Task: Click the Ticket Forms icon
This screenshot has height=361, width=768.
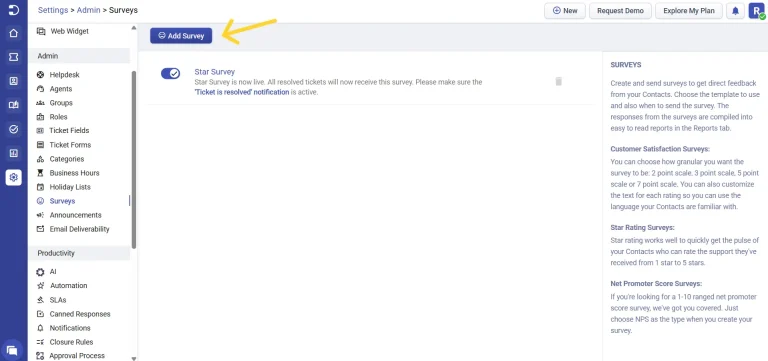Action: click(40, 145)
